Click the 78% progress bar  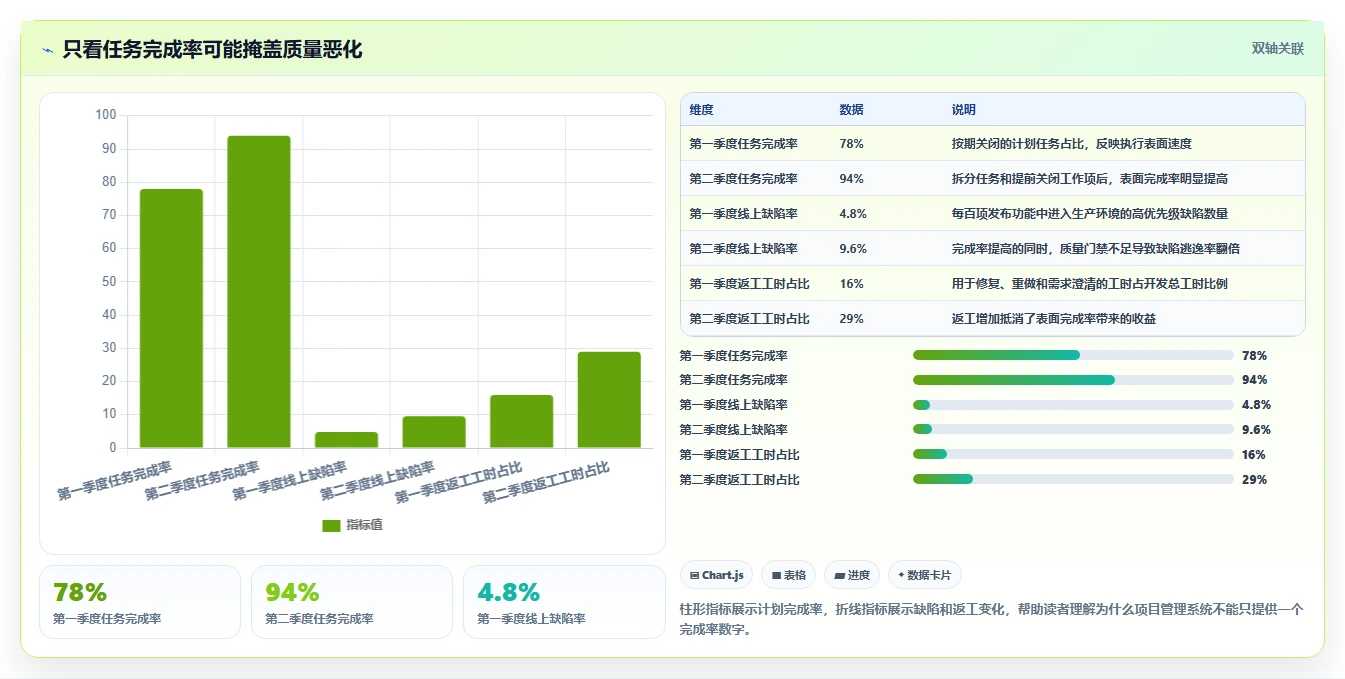1073,355
